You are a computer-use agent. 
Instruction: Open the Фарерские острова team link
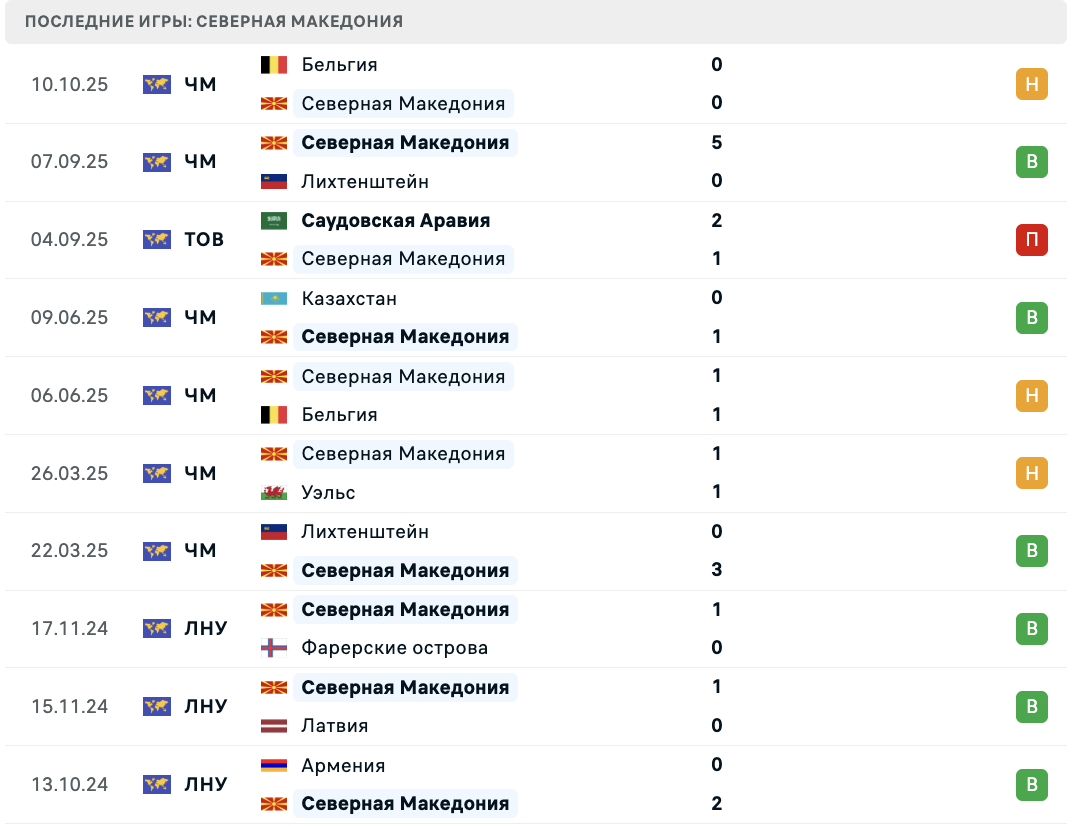click(395, 648)
